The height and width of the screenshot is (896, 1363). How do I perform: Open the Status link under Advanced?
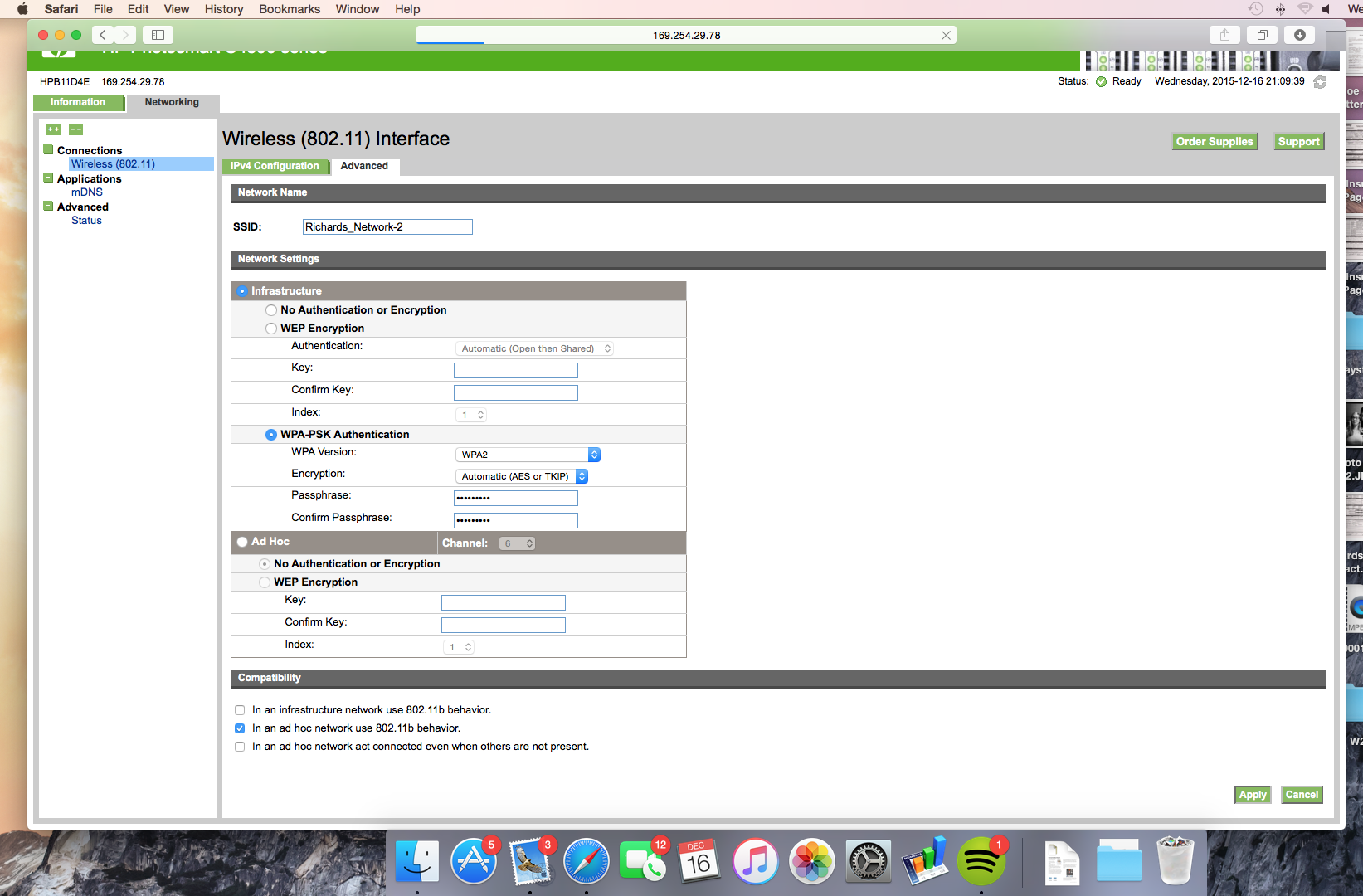[x=86, y=221]
